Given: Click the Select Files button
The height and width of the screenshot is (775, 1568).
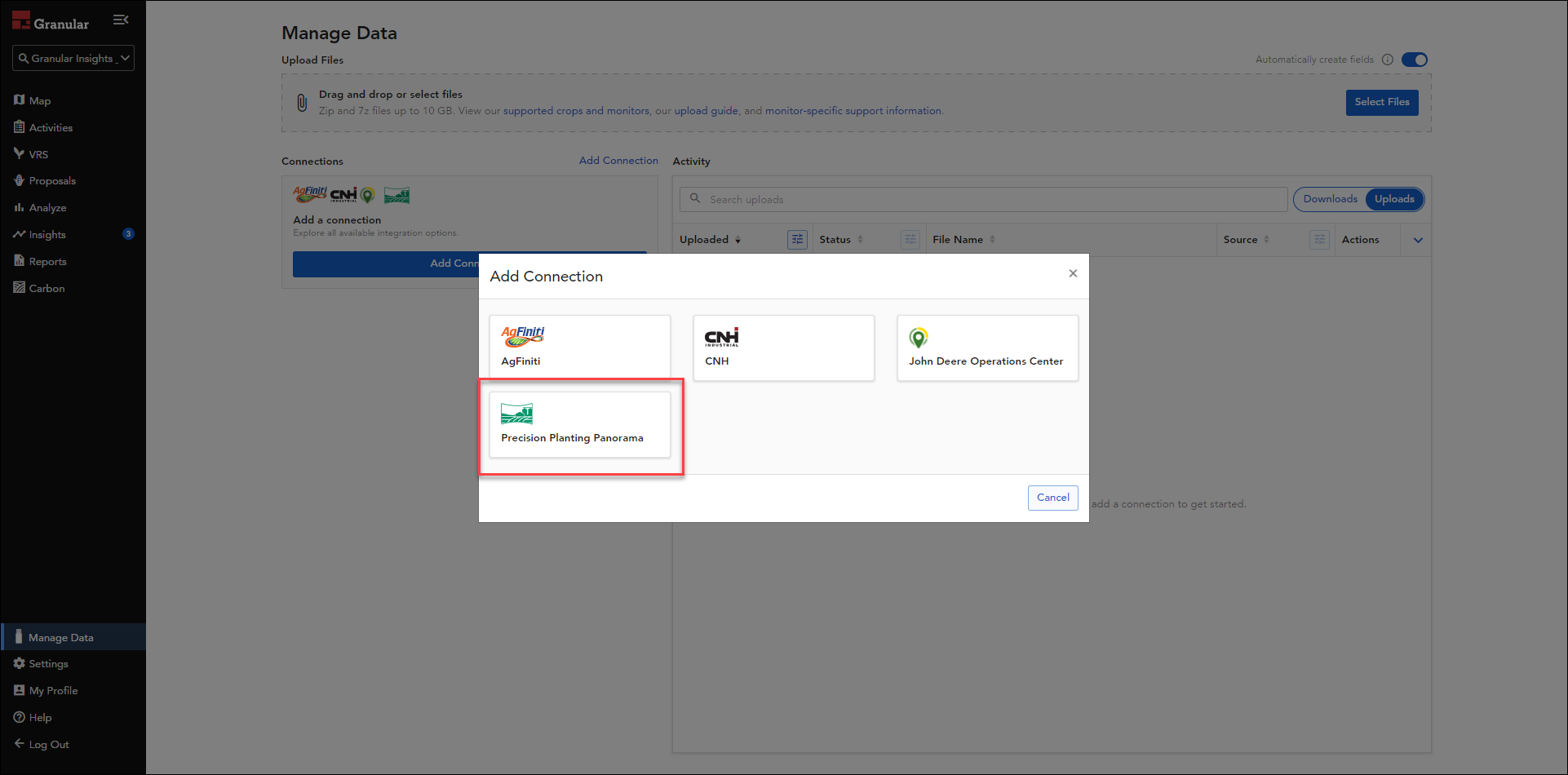Looking at the screenshot, I should coord(1382,102).
